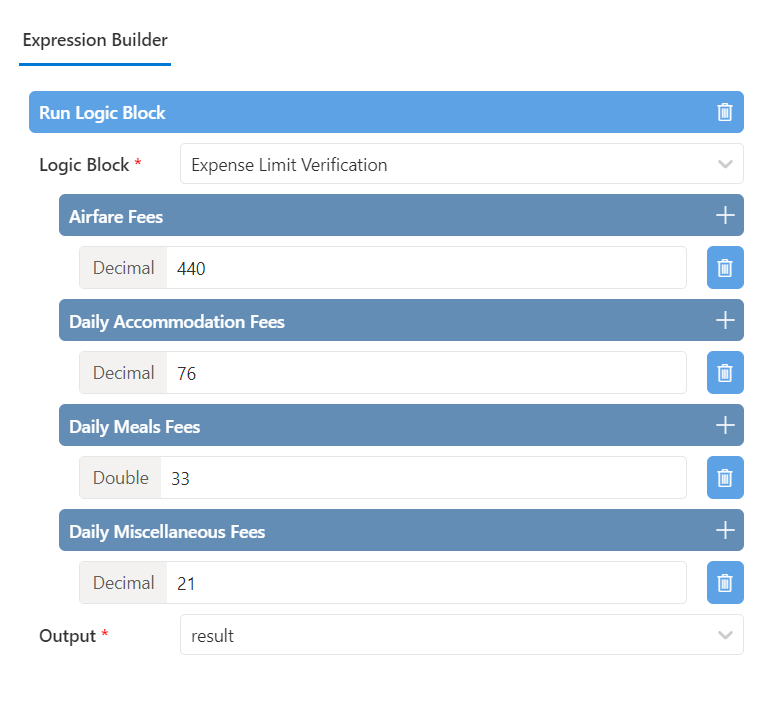
Task: Open the Output result dropdown
Action: coord(461,635)
